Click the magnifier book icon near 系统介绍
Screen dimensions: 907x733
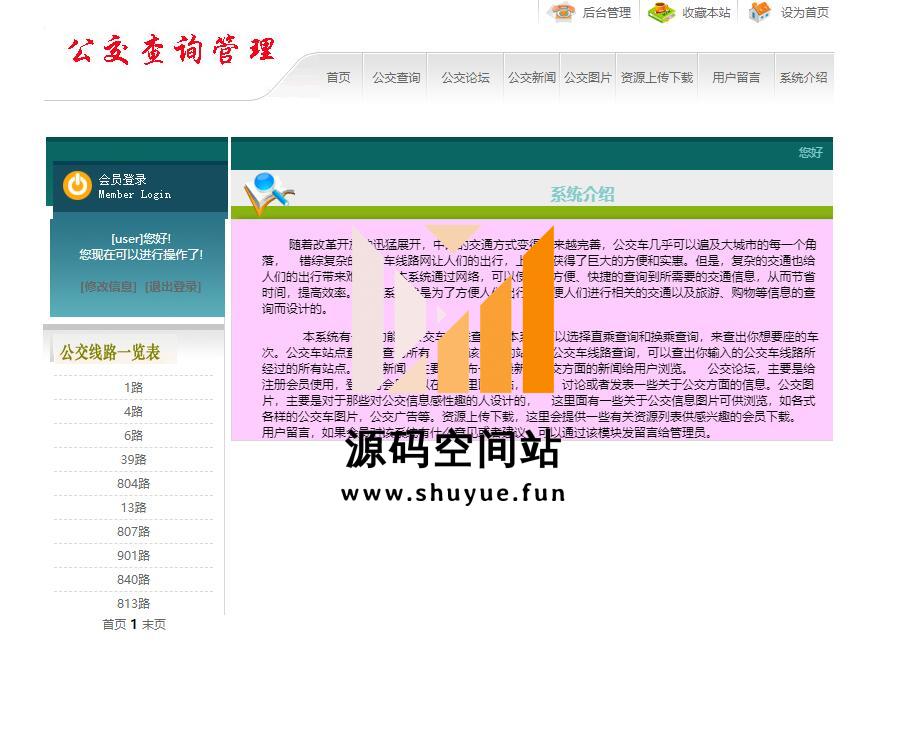pyautogui.click(x=269, y=192)
